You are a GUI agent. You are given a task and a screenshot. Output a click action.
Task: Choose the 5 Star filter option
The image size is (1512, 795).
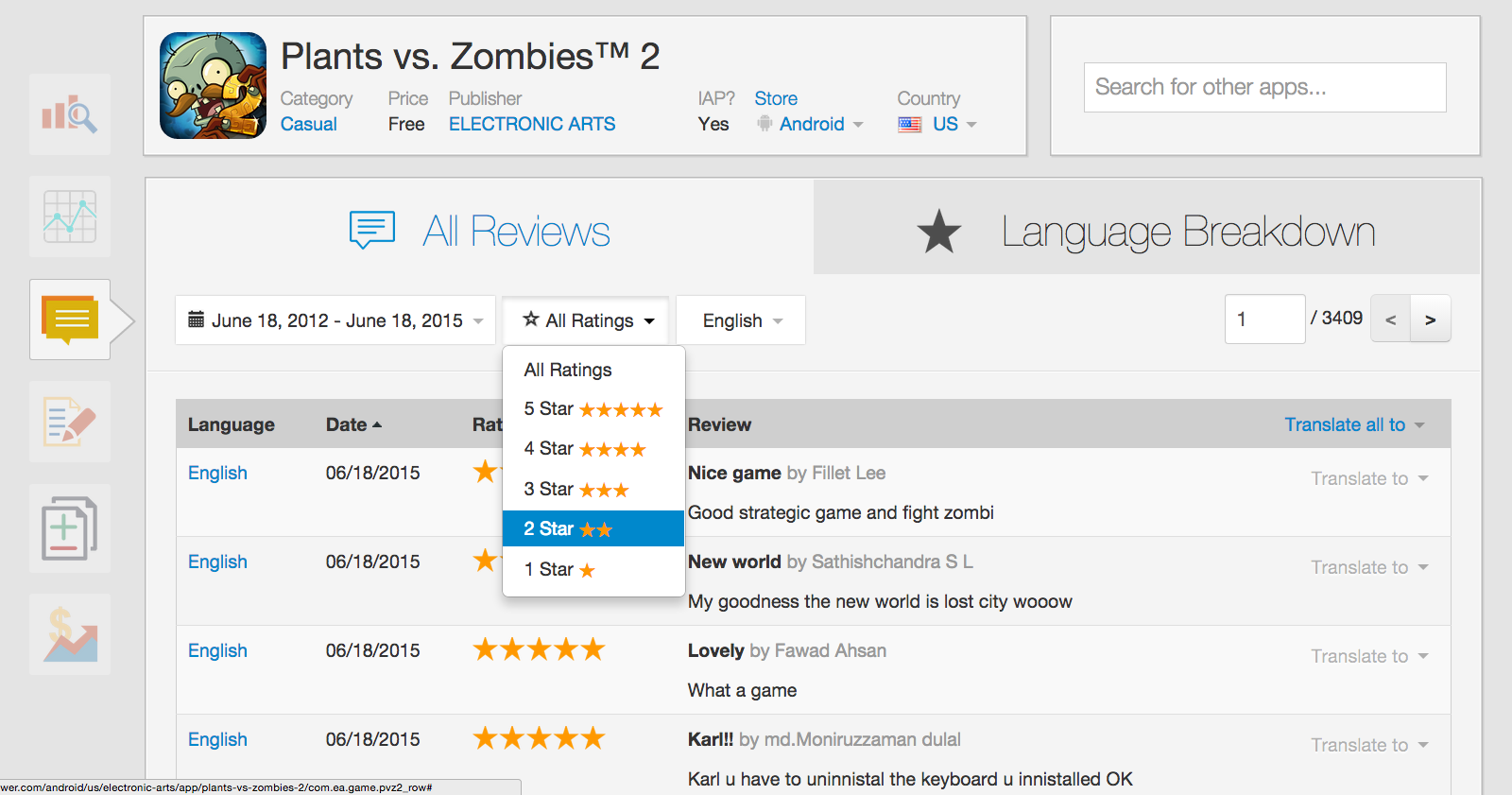tap(593, 409)
